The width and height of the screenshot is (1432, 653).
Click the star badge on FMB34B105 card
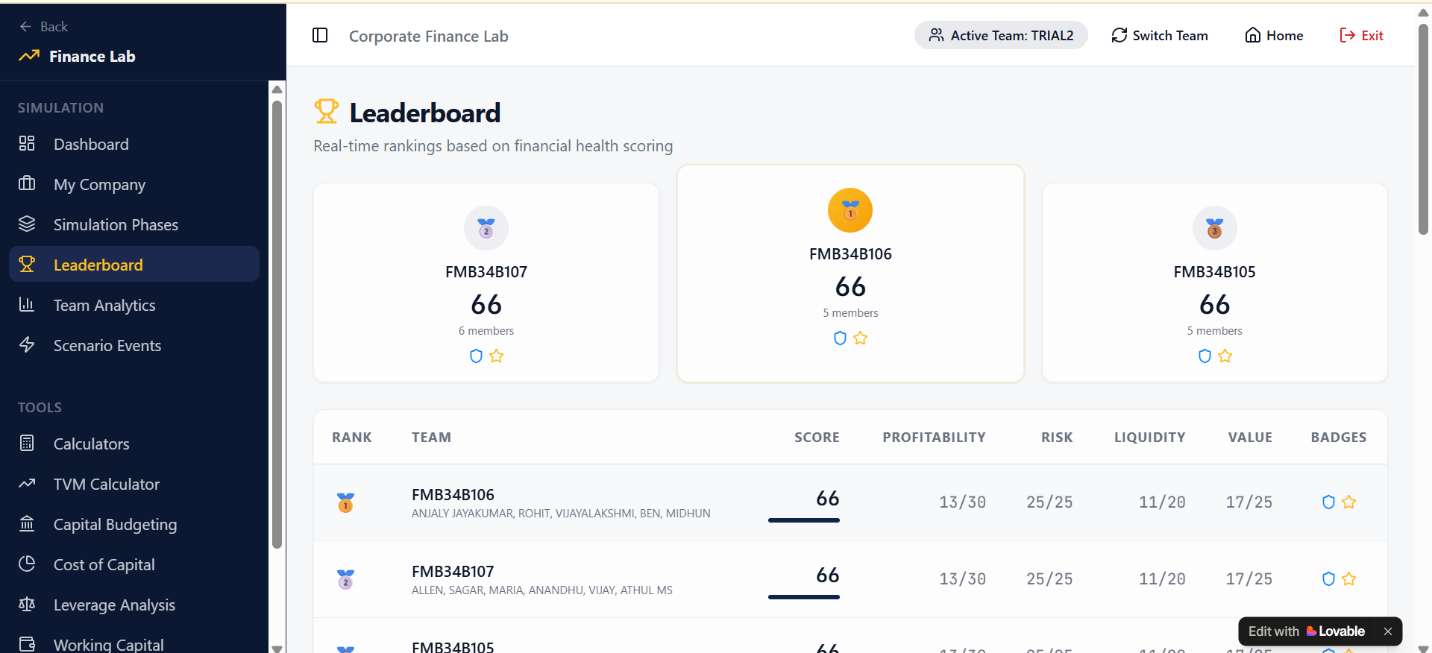[x=1225, y=356]
